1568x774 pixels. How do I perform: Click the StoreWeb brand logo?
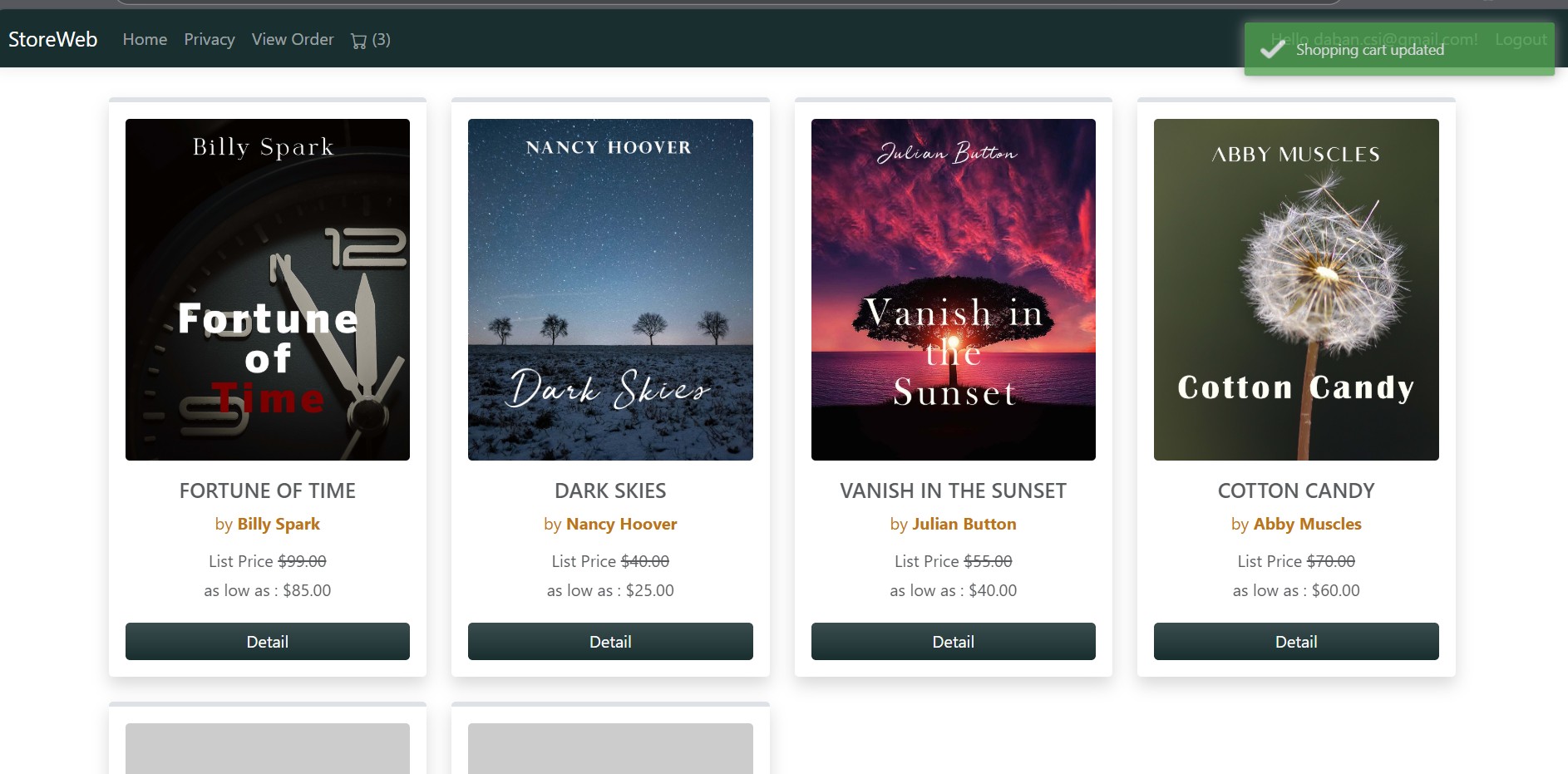53,39
